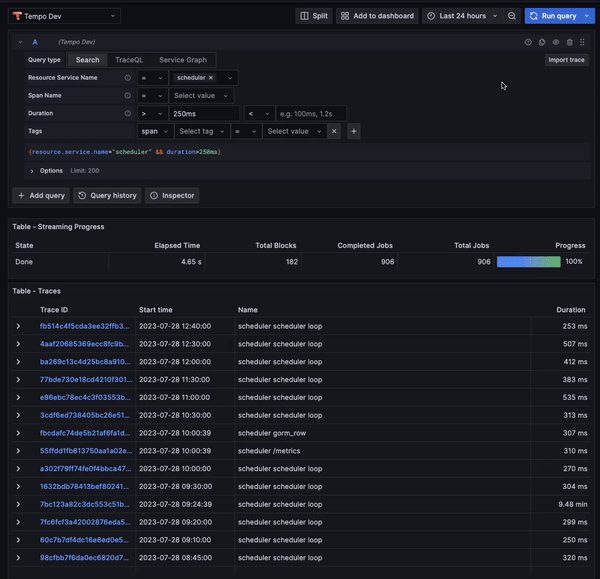The height and width of the screenshot is (579, 600).
Task: Click the streaming progress bar
Action: tap(528, 262)
